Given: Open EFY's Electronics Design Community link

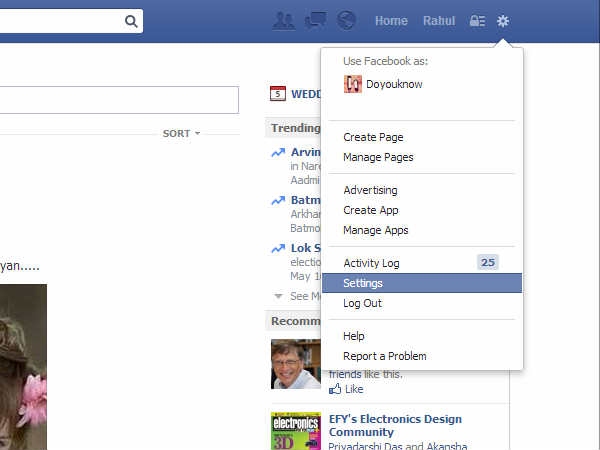Looking at the screenshot, I should (x=395, y=425).
